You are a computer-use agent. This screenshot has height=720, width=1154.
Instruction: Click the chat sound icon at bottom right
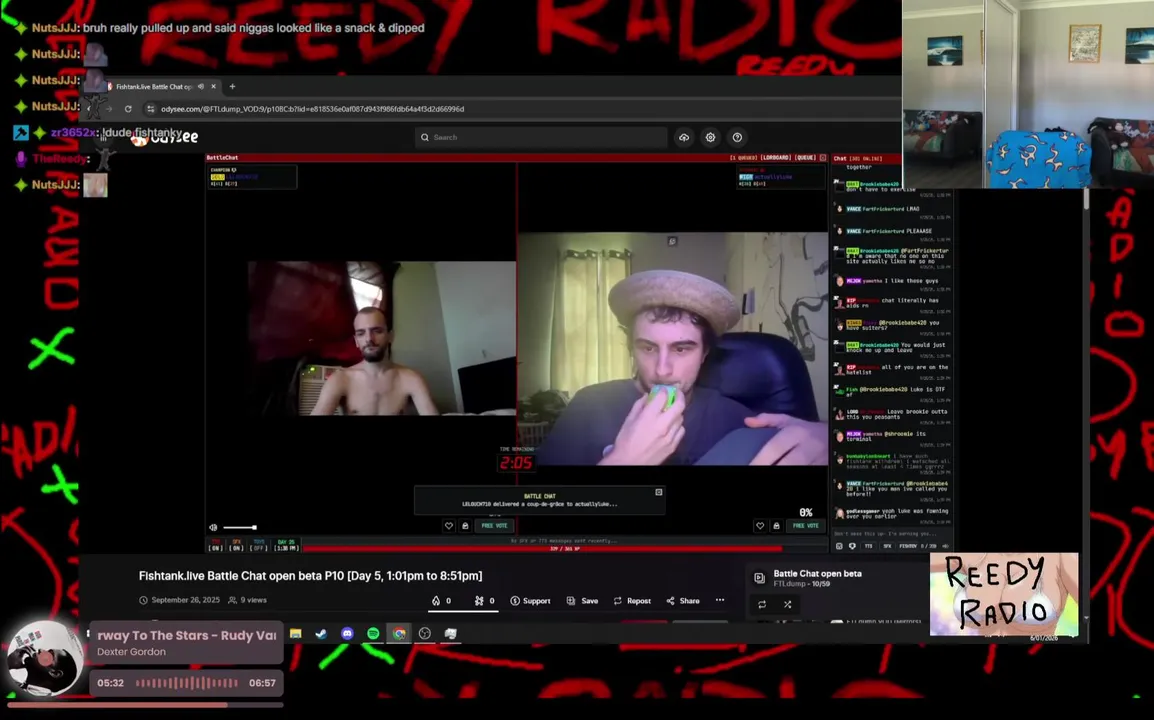click(946, 546)
